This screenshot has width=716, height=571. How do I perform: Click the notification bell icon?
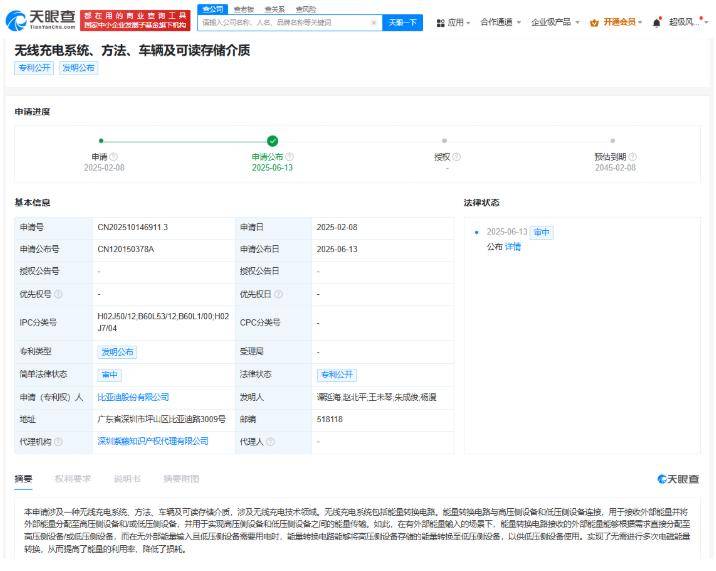(x=657, y=22)
